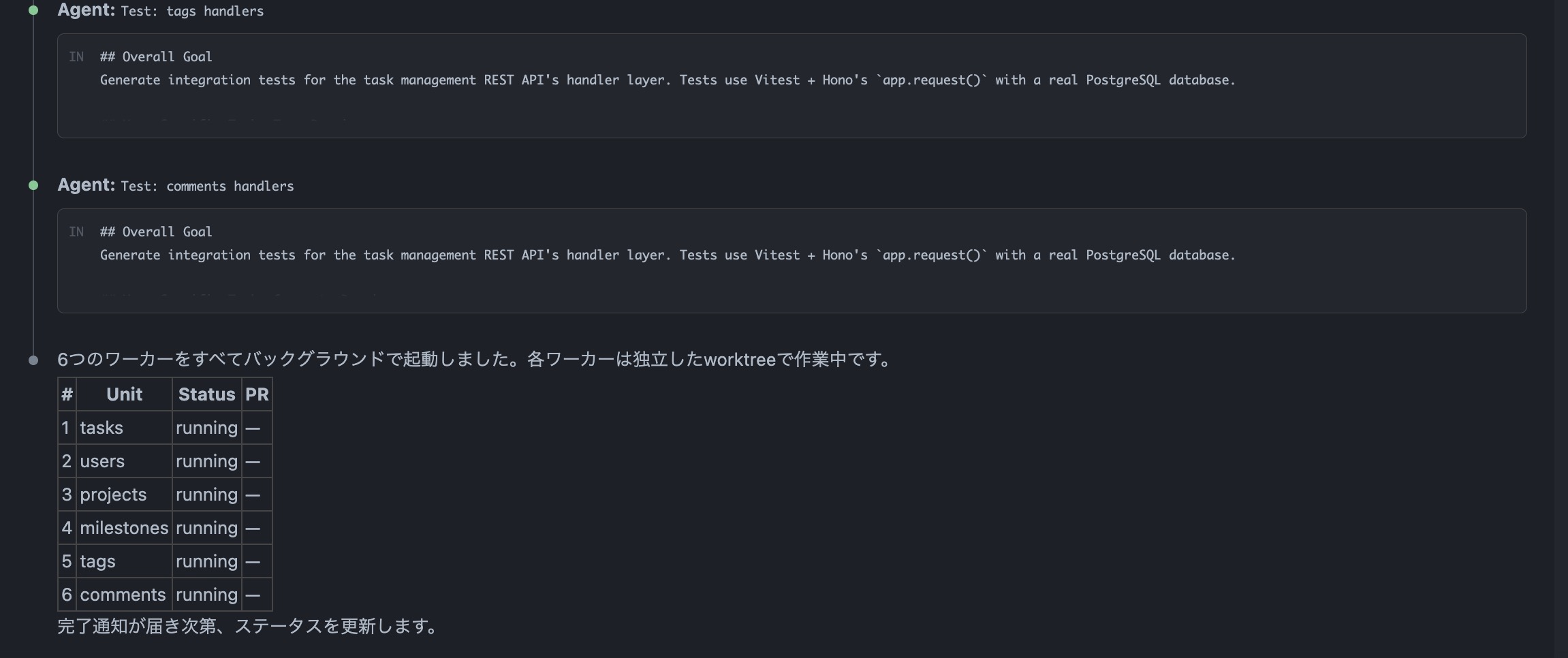
Task: Click the IN label in the tags handlers block
Action: coord(76,57)
